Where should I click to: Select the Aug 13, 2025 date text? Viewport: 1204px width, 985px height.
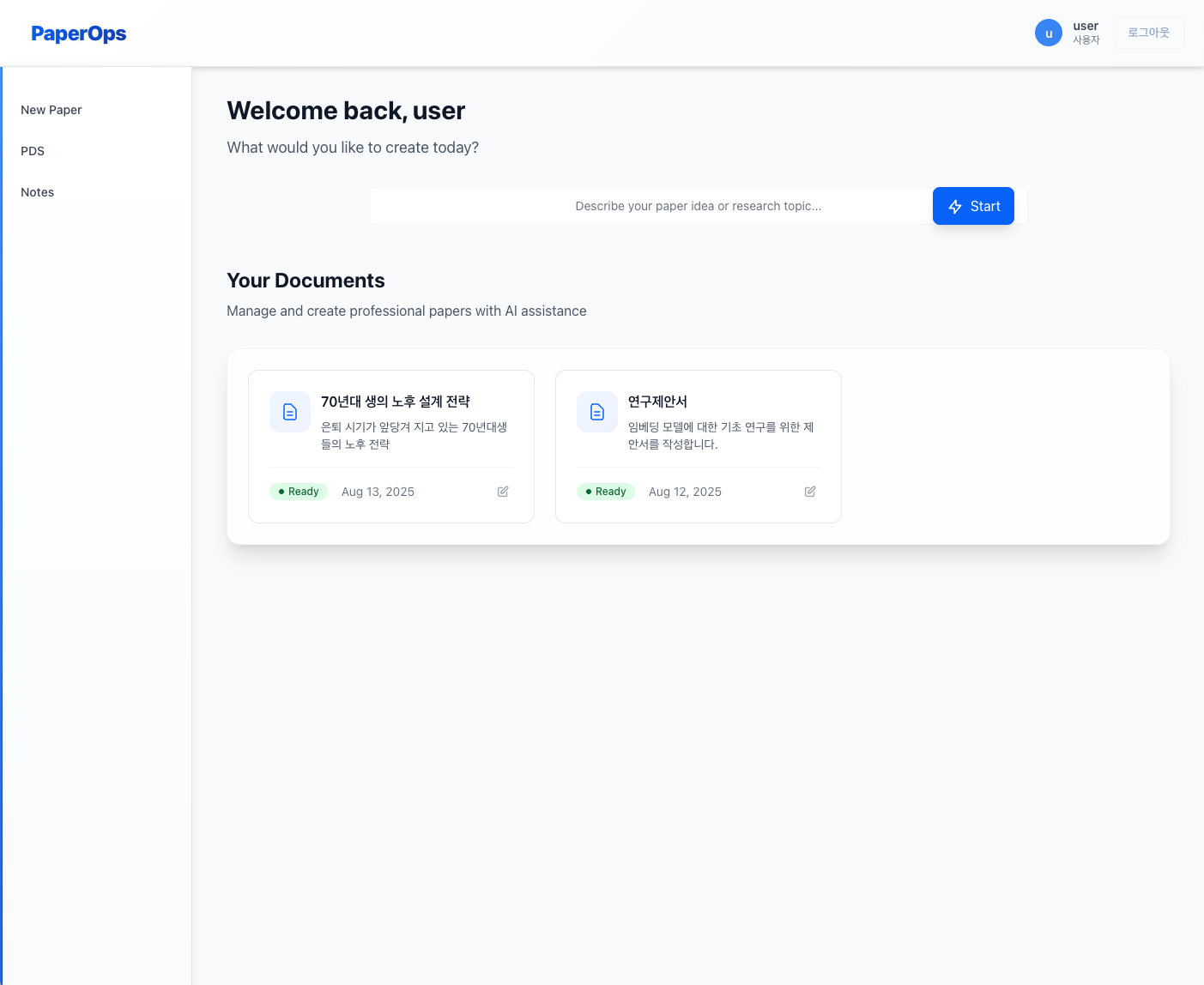pos(378,492)
